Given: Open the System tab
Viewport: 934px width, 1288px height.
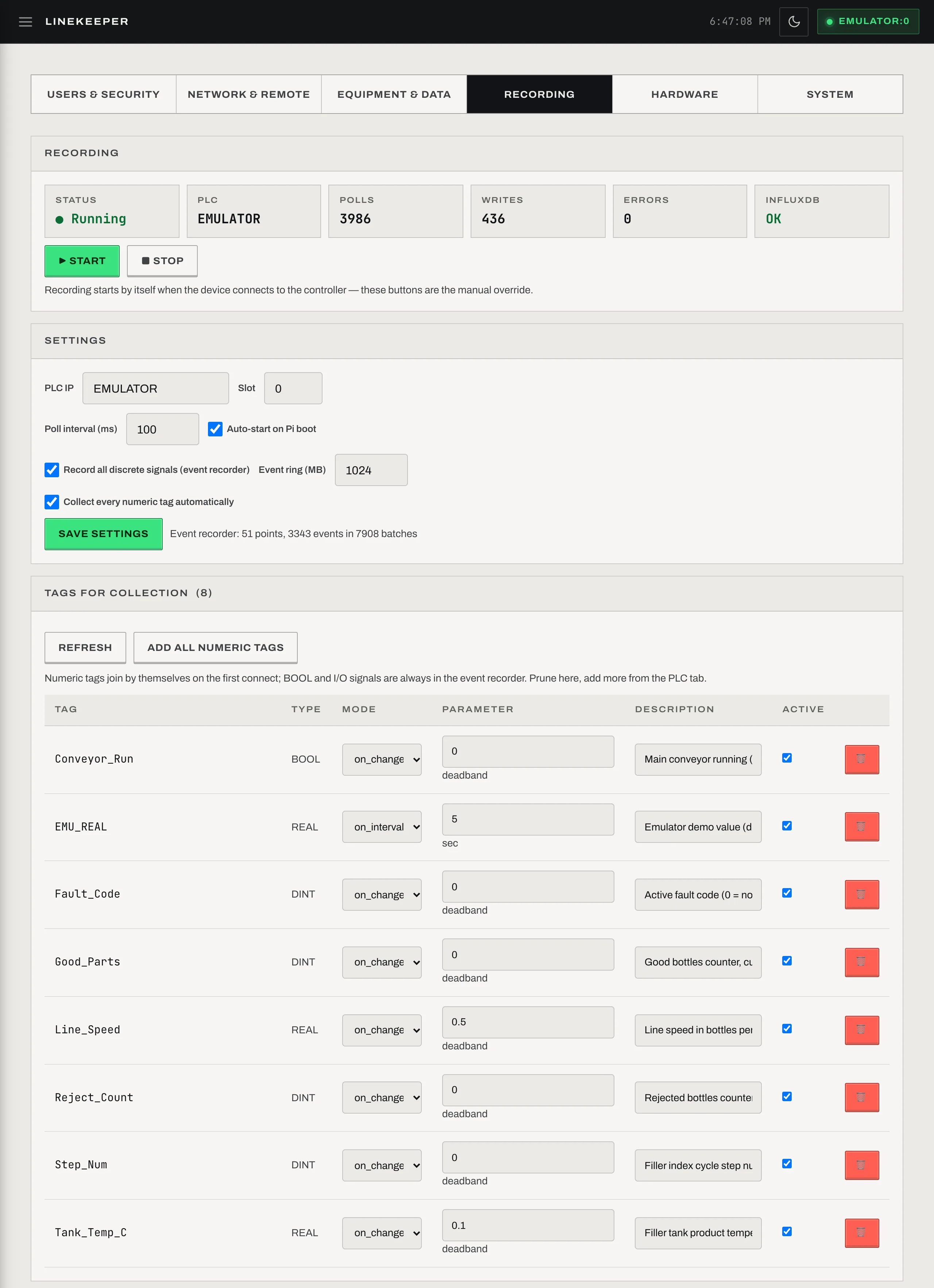Looking at the screenshot, I should 830,94.
